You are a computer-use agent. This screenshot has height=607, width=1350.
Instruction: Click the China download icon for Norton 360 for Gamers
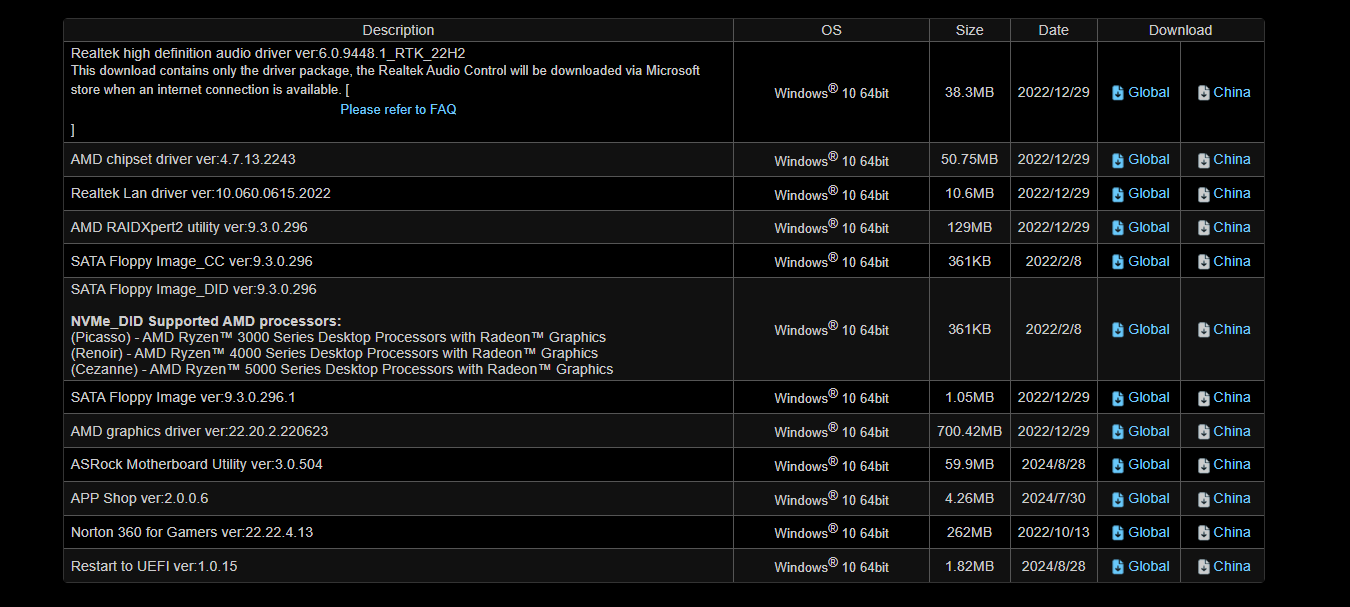pyautogui.click(x=1204, y=533)
